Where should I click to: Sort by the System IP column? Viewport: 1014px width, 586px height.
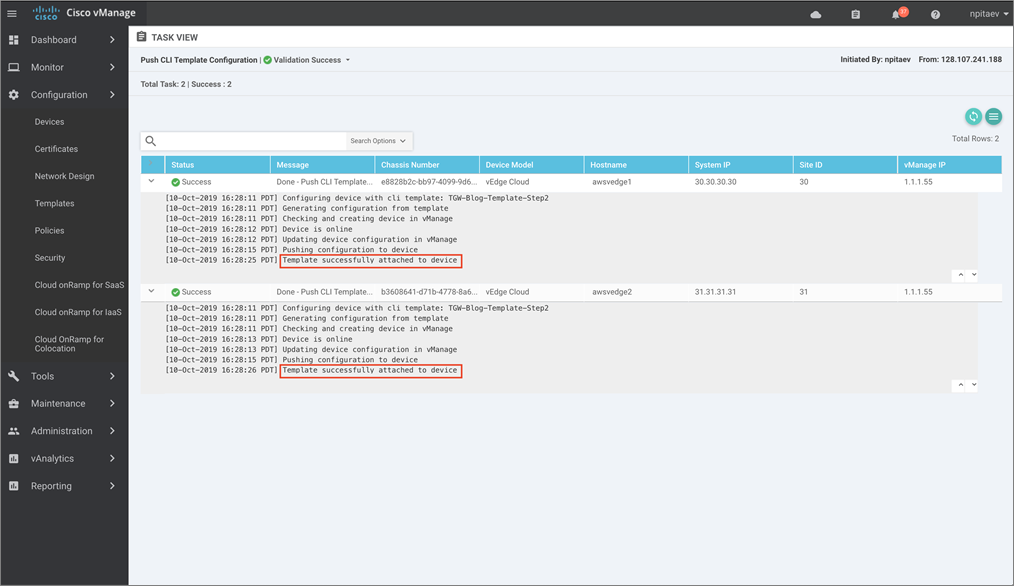[741, 165]
